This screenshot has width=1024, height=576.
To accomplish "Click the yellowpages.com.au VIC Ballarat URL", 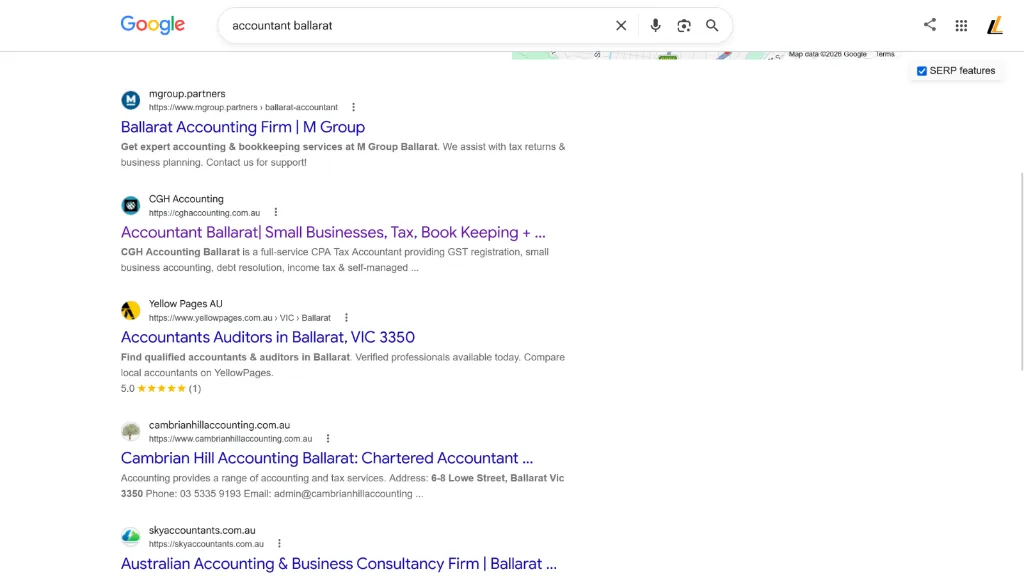I will pos(240,318).
